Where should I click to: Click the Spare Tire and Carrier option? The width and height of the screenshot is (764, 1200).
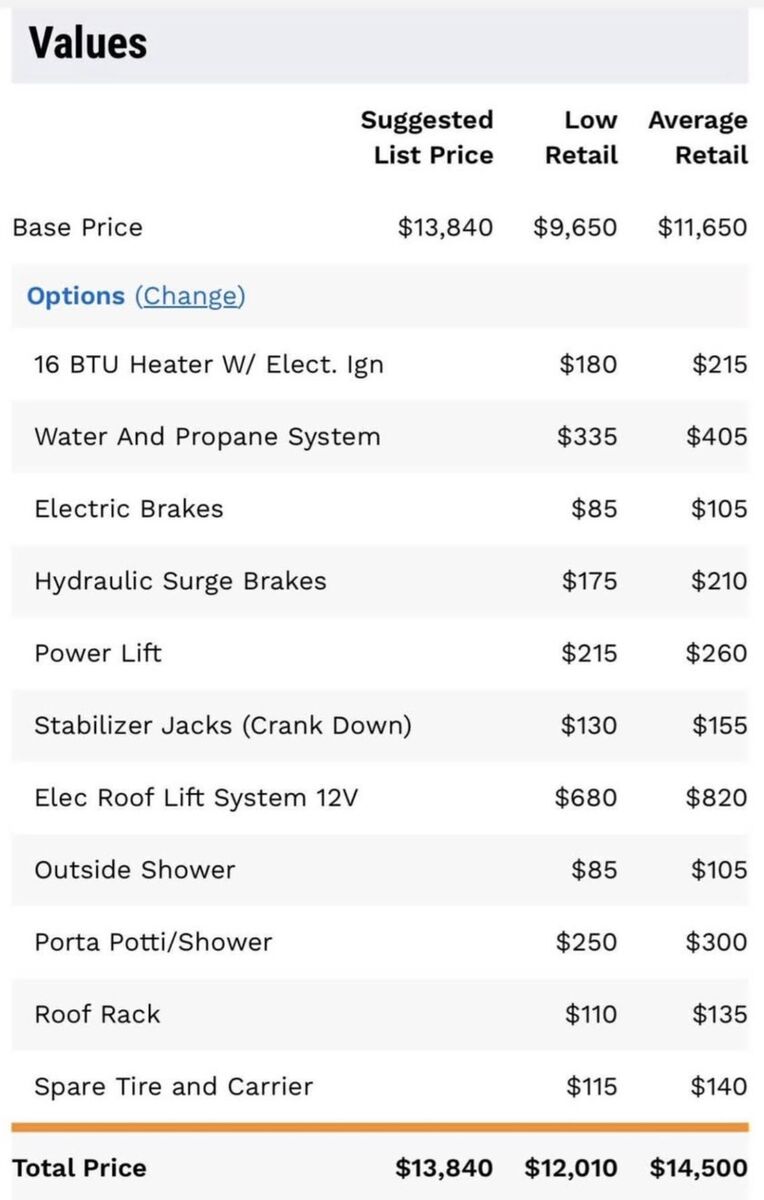click(x=174, y=1086)
